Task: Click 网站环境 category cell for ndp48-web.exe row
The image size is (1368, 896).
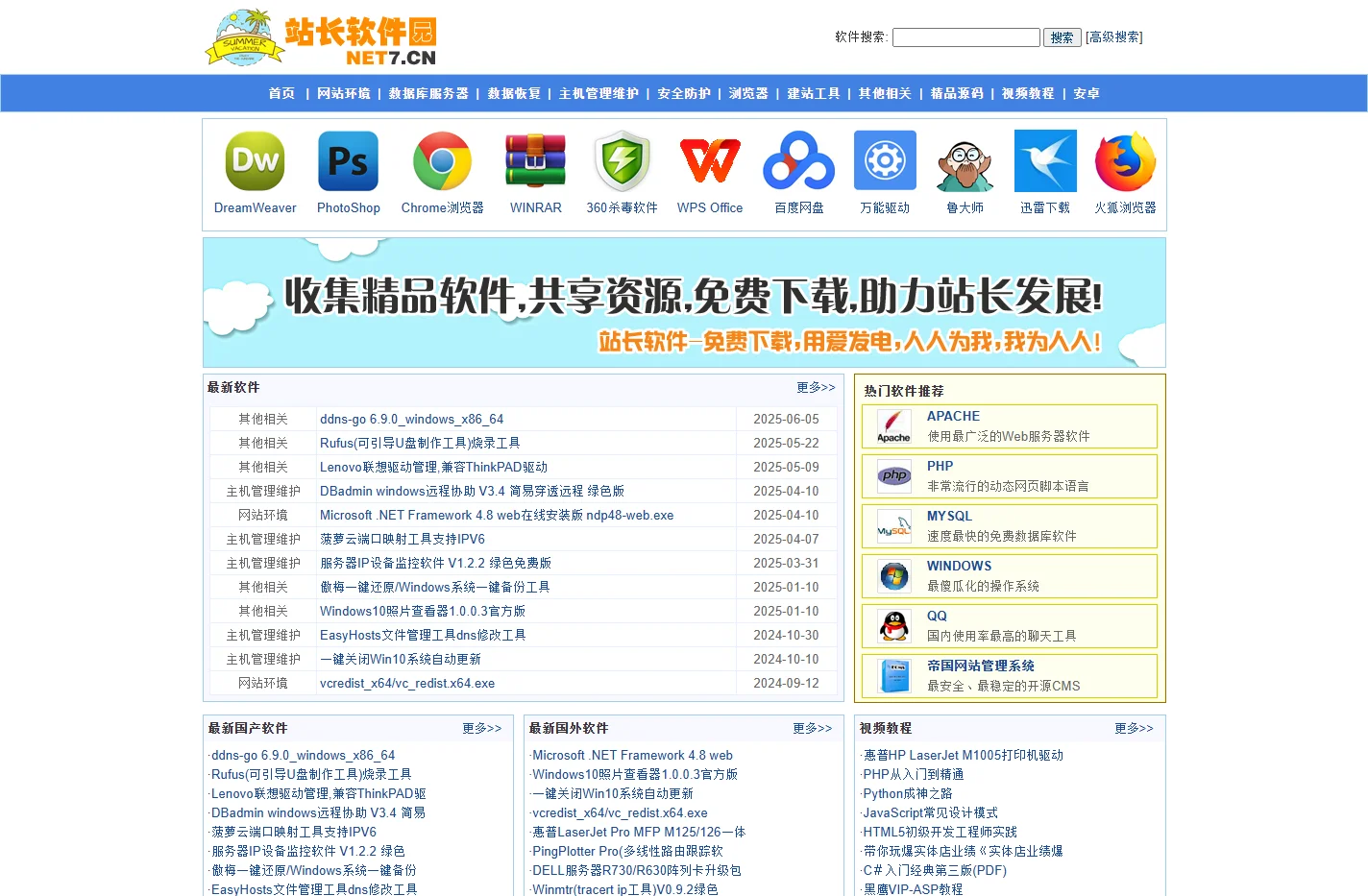Action: (263, 515)
